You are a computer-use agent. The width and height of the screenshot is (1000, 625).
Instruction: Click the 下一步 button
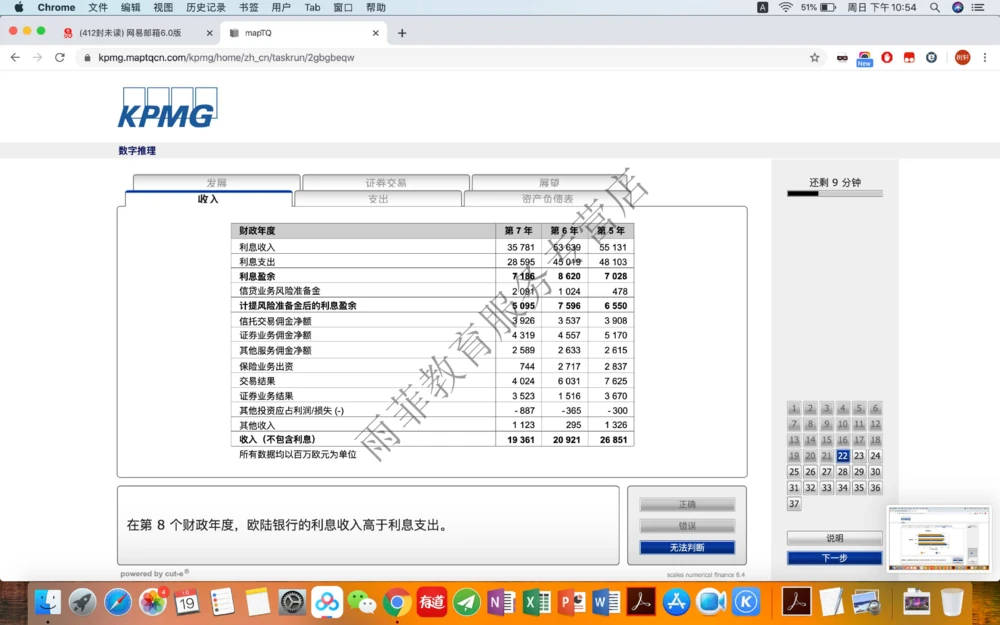[x=833, y=558]
